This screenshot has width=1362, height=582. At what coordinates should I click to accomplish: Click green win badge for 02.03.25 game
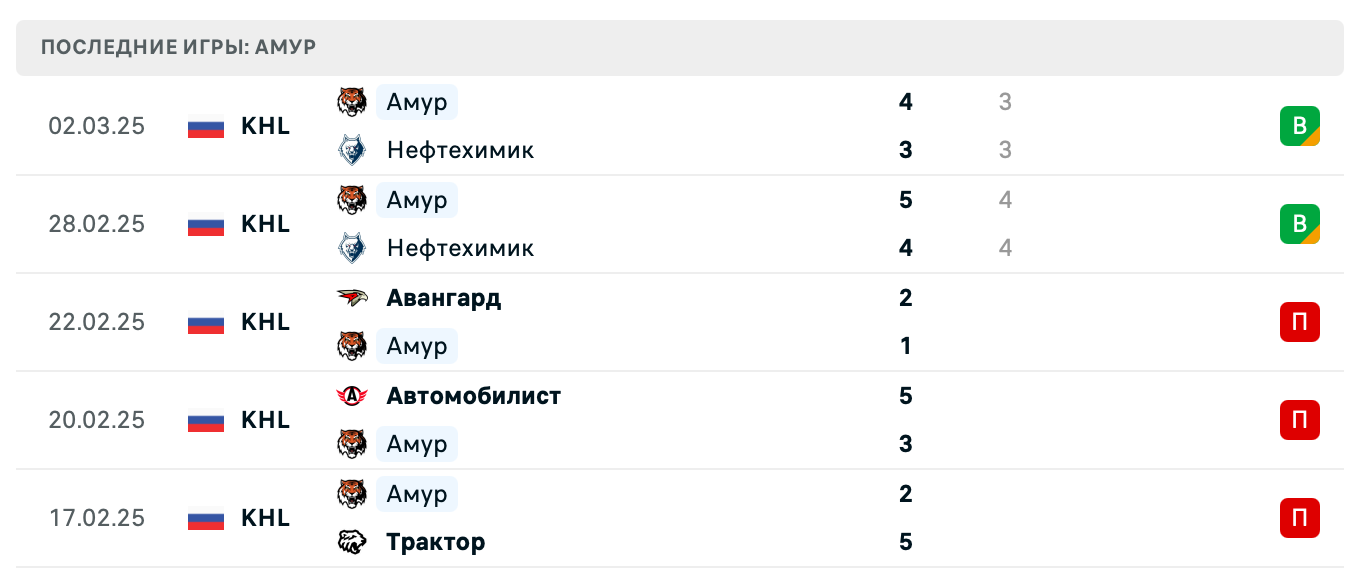pyautogui.click(x=1299, y=126)
